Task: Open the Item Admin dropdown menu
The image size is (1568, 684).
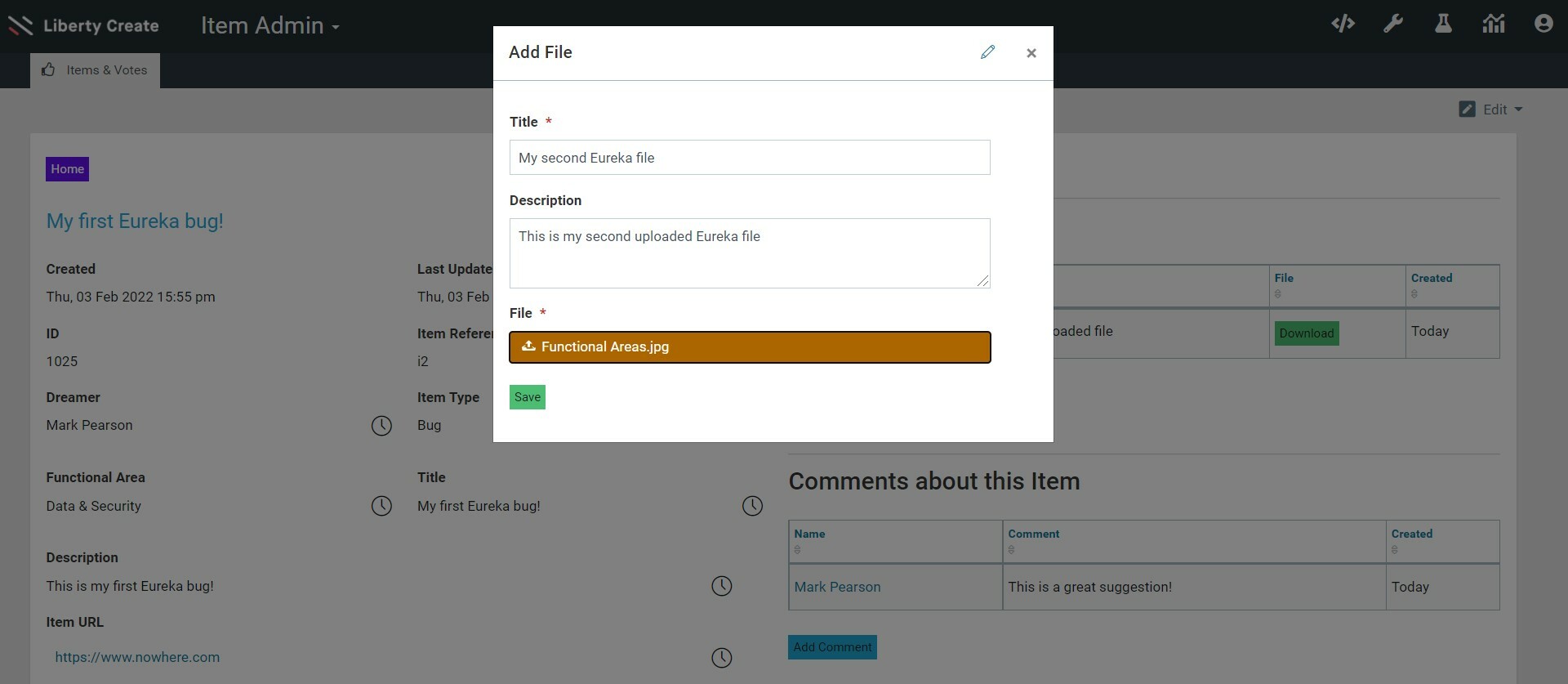Action: 270,26
